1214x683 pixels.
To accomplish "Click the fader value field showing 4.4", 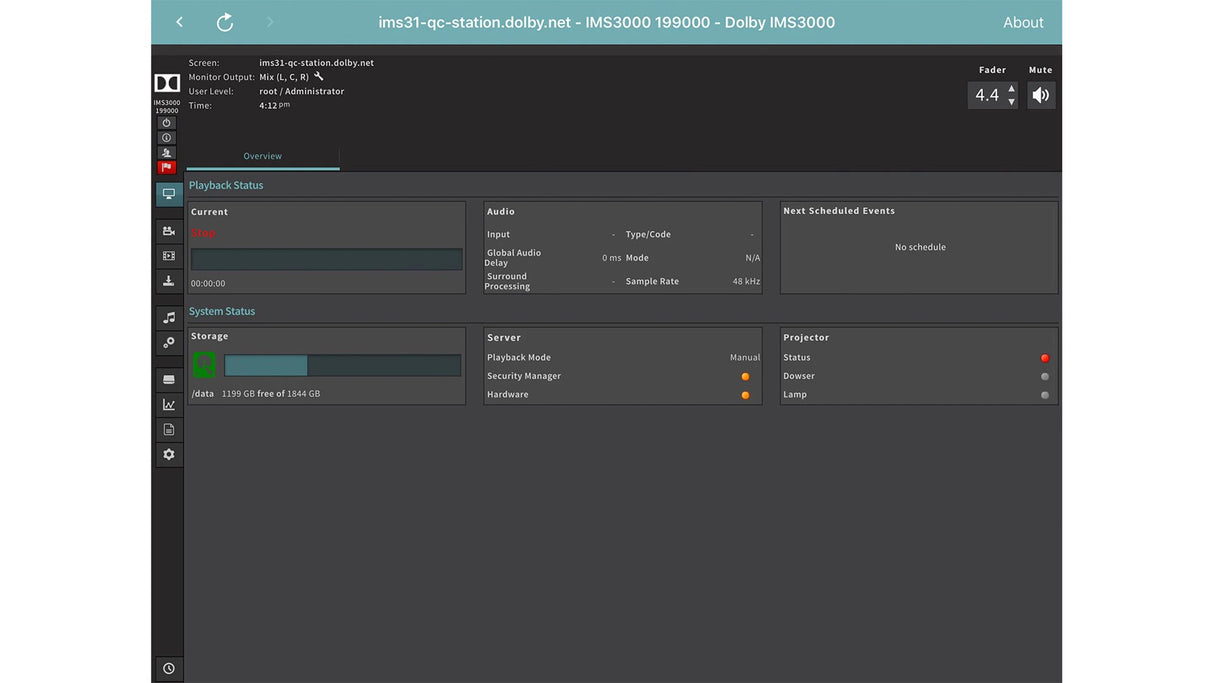I will 988,94.
